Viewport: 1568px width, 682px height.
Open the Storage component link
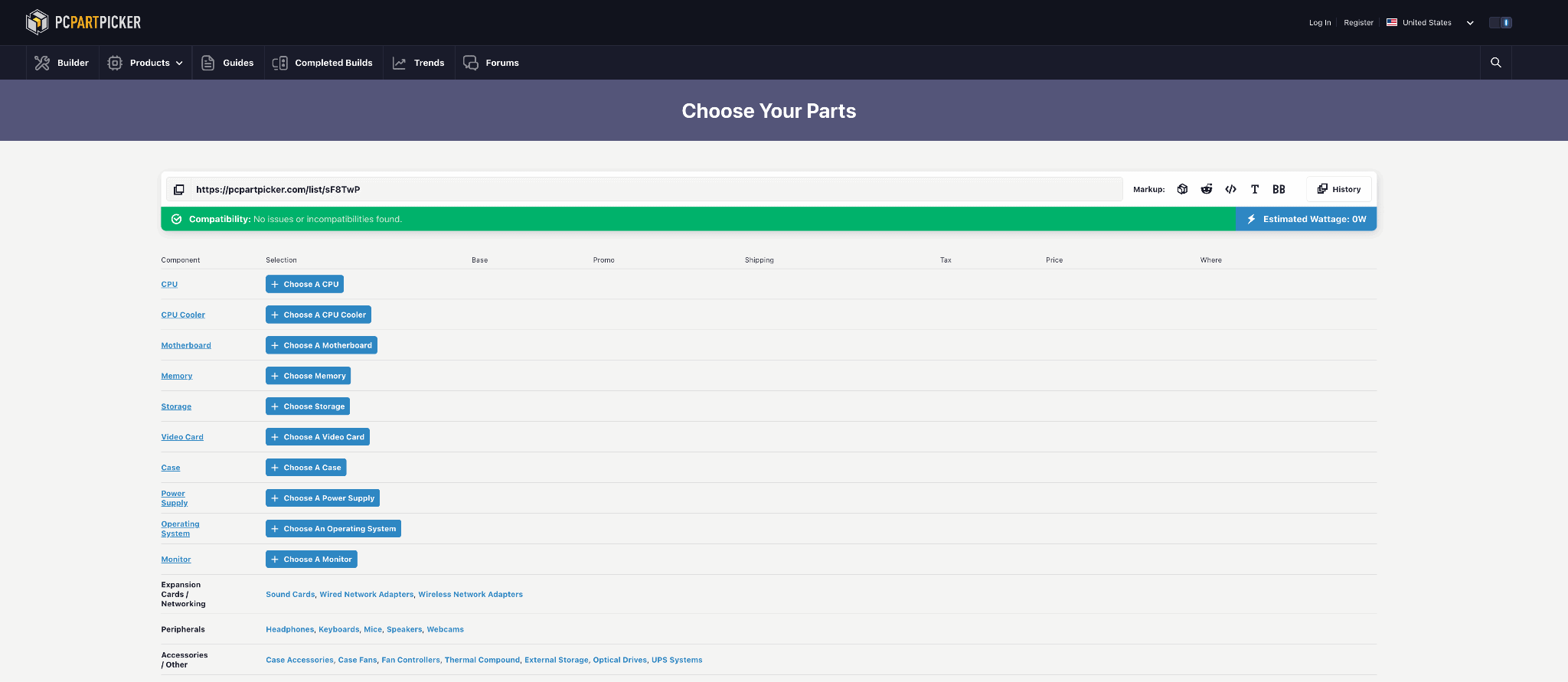(x=176, y=406)
